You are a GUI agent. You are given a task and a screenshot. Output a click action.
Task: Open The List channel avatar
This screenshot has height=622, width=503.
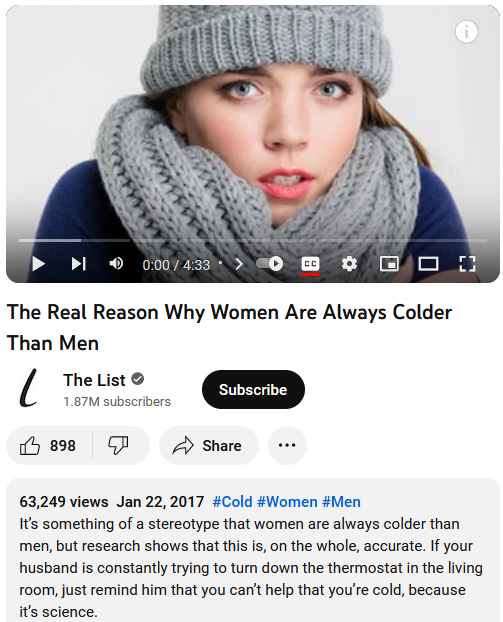point(30,389)
